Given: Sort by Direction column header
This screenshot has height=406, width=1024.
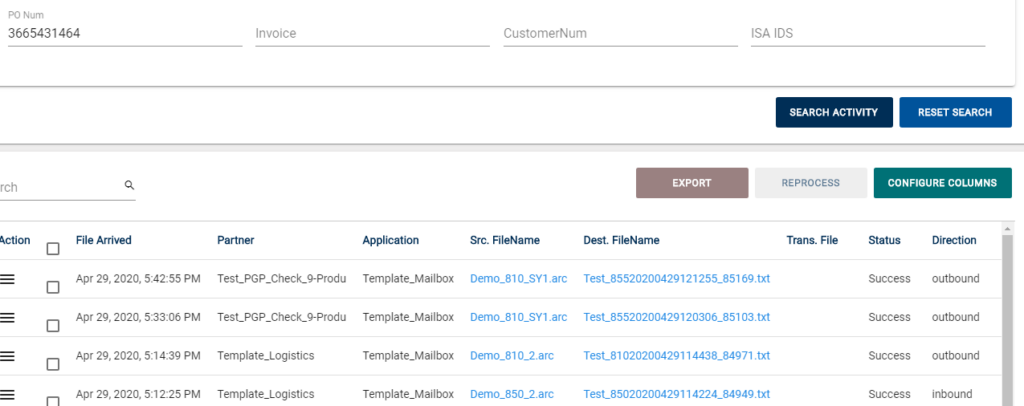Looking at the screenshot, I should click(x=954, y=240).
